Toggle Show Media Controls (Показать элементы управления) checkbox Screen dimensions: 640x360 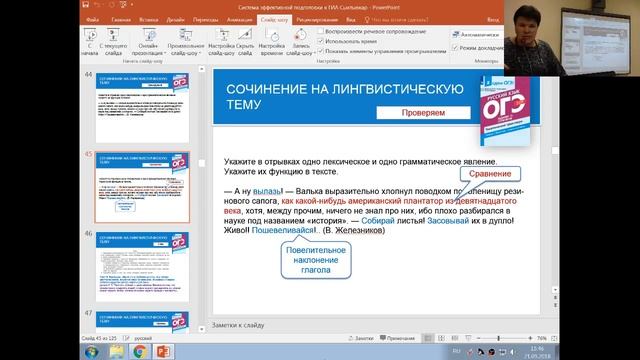click(x=321, y=51)
